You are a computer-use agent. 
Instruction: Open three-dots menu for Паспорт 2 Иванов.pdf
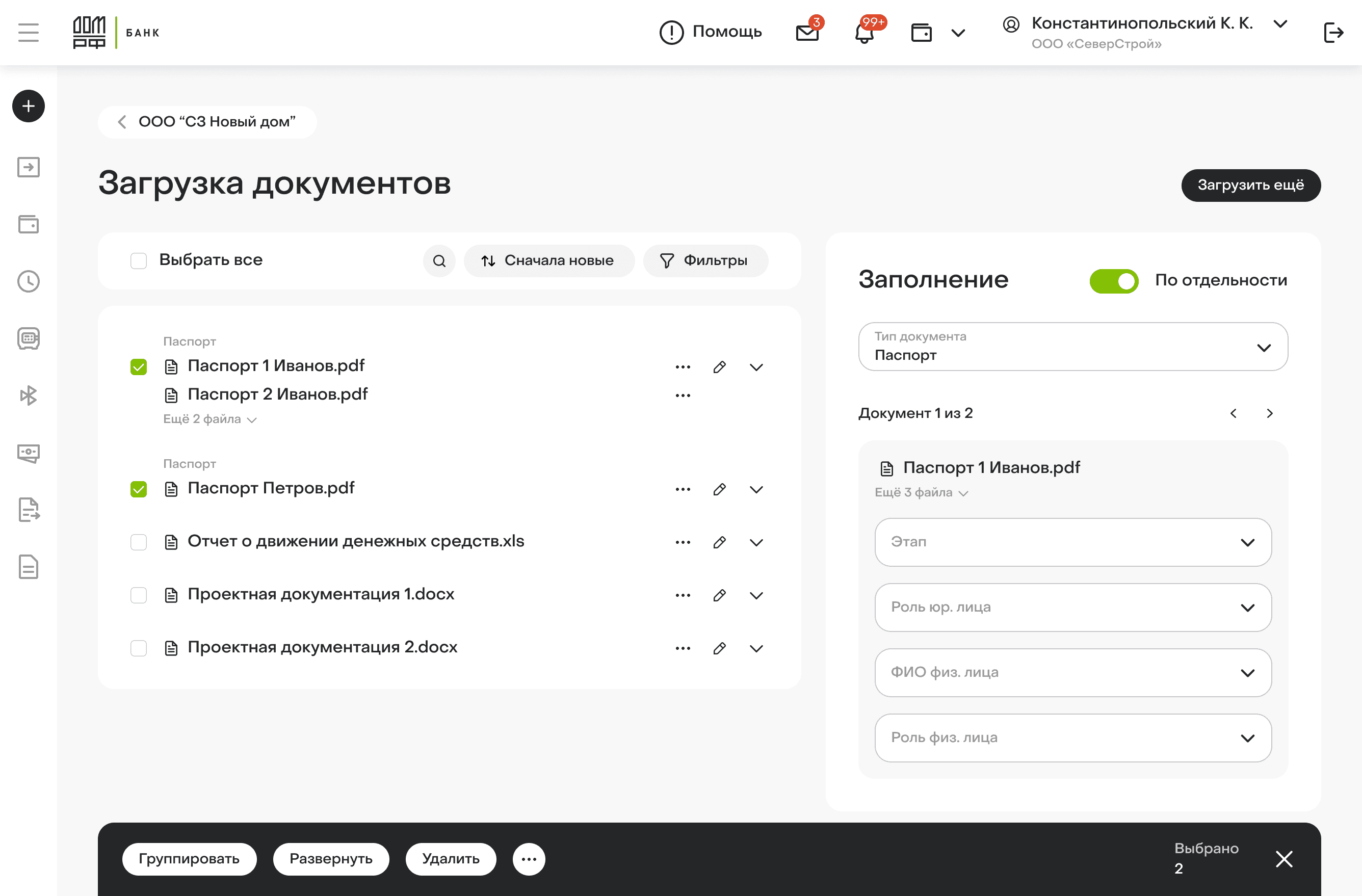coord(683,396)
